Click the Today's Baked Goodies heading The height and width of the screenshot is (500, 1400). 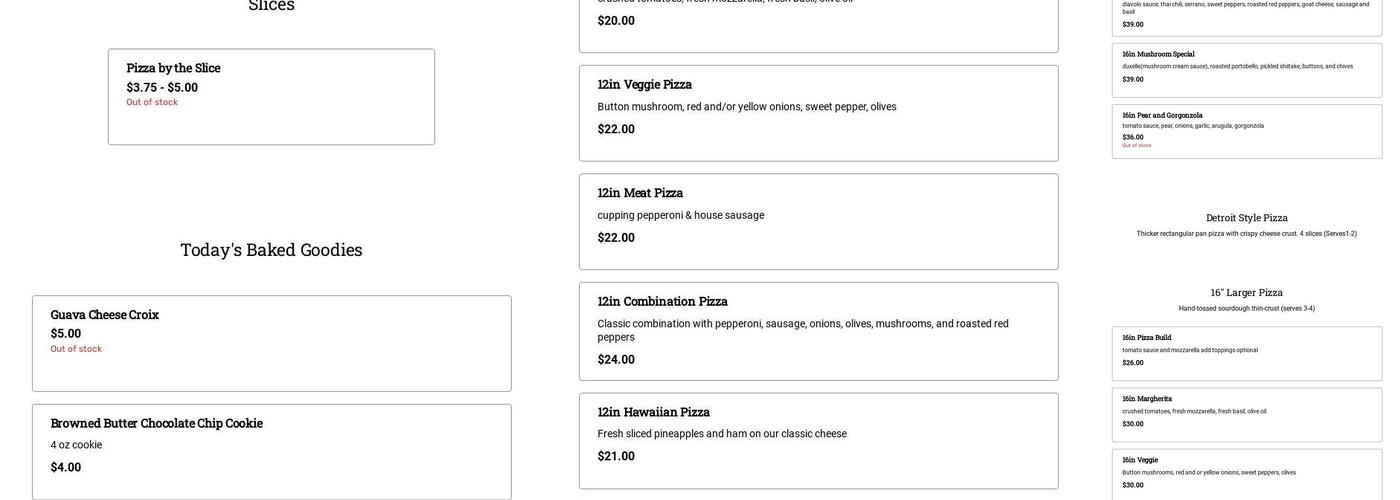click(x=271, y=250)
